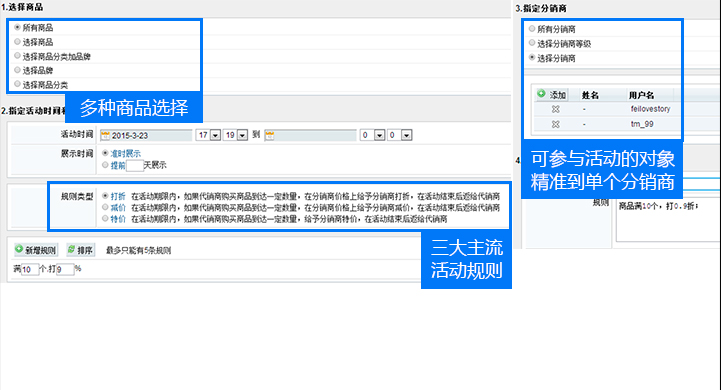This screenshot has height=390, width=721.
Task: Click quantity field showing 10
Action: coord(30,269)
